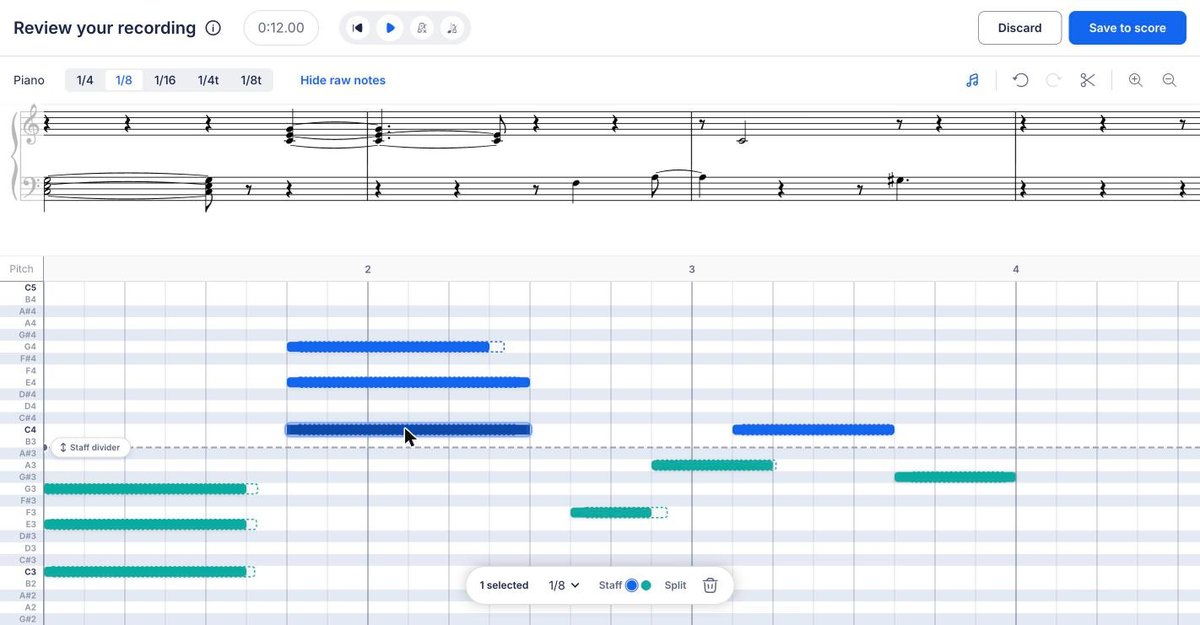
Task: Rewind to the start of the recording
Action: (x=357, y=28)
